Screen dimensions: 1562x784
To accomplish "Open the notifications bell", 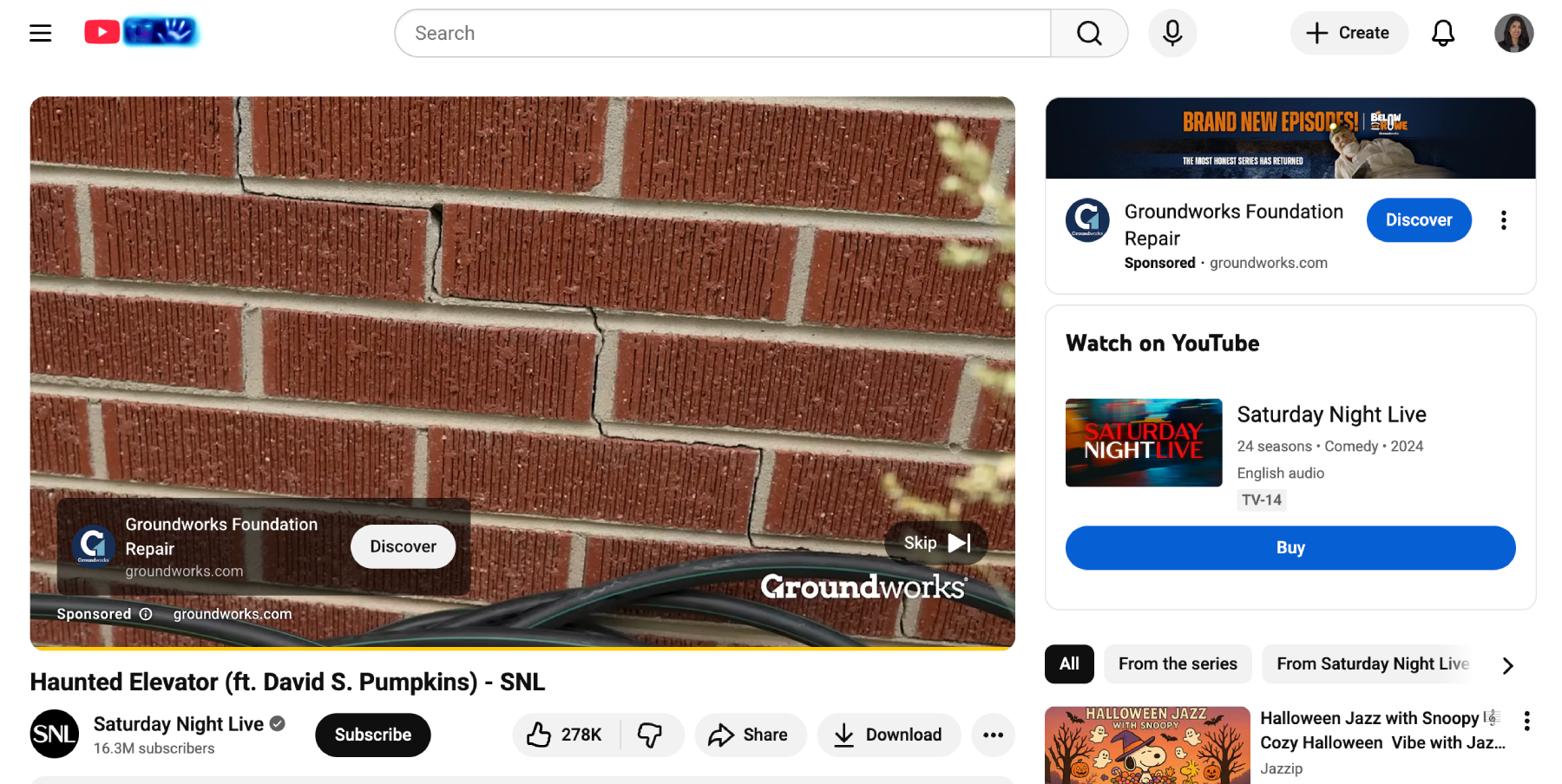I will (1442, 33).
